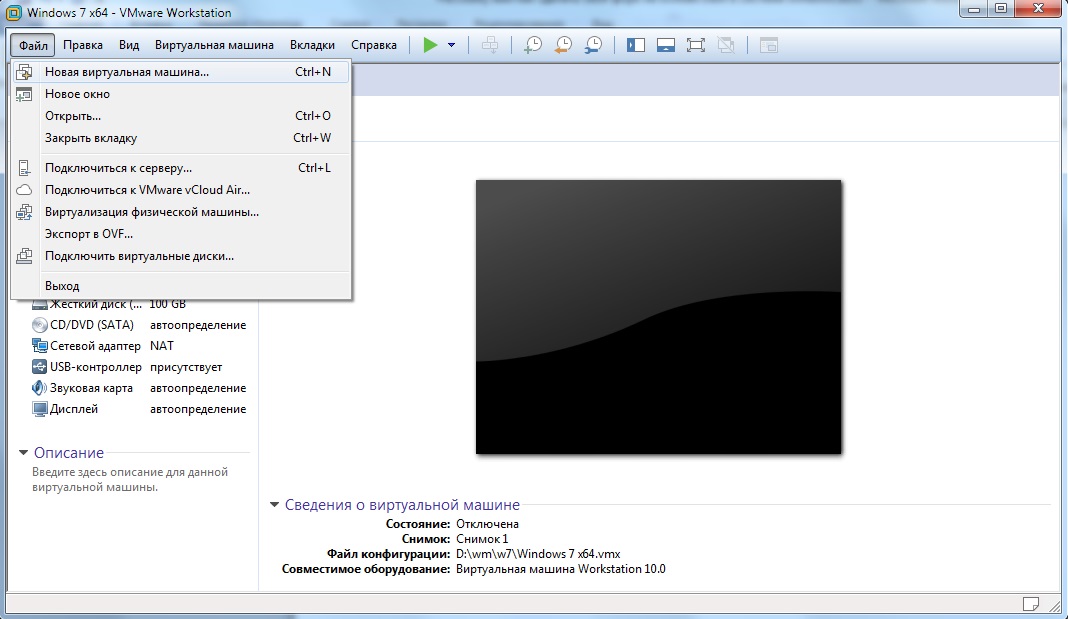Click the message log icon in status bar

click(1031, 603)
